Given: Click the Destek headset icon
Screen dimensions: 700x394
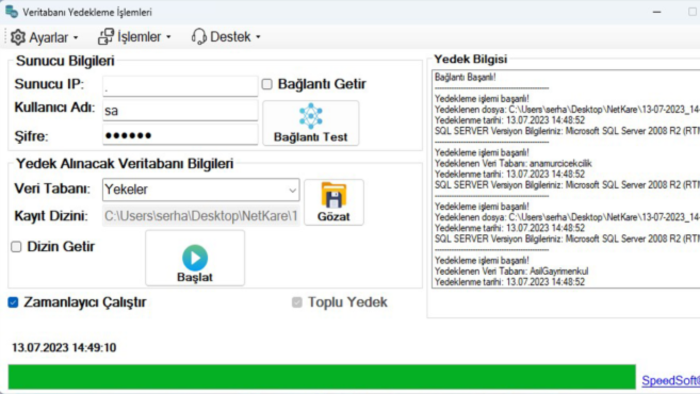Looking at the screenshot, I should tap(199, 37).
